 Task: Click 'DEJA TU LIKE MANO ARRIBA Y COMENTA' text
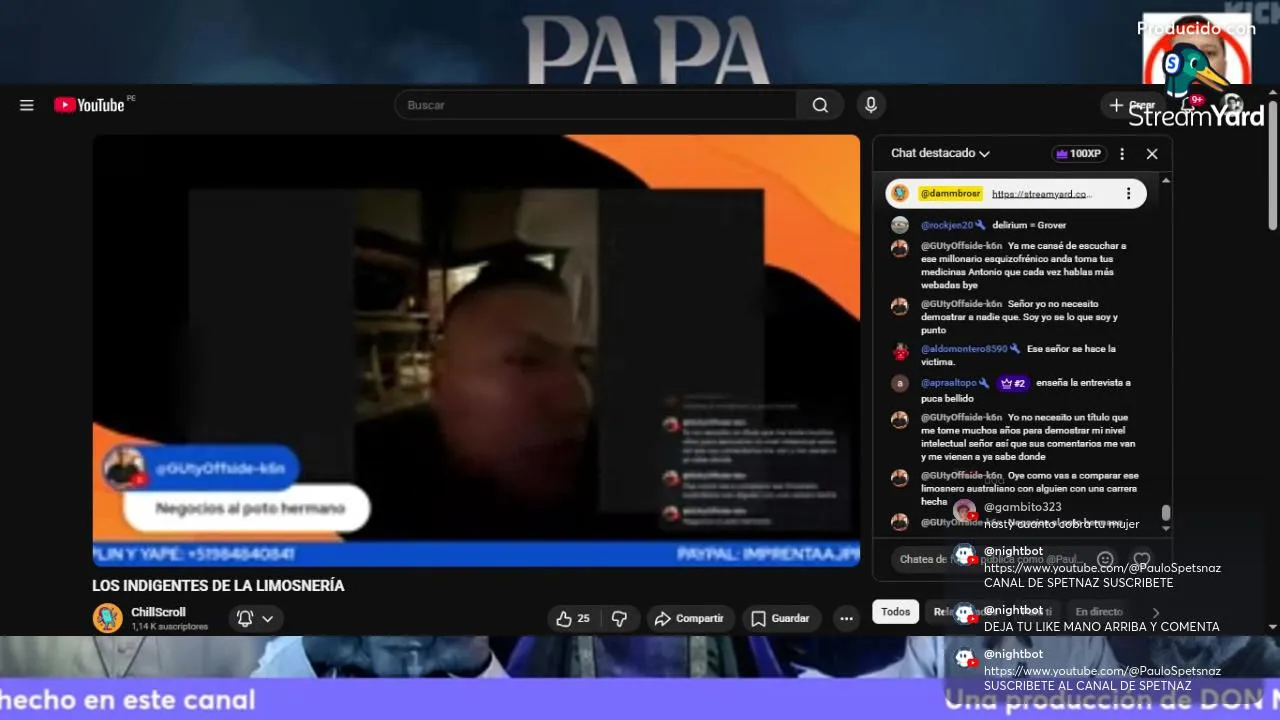(1101, 627)
